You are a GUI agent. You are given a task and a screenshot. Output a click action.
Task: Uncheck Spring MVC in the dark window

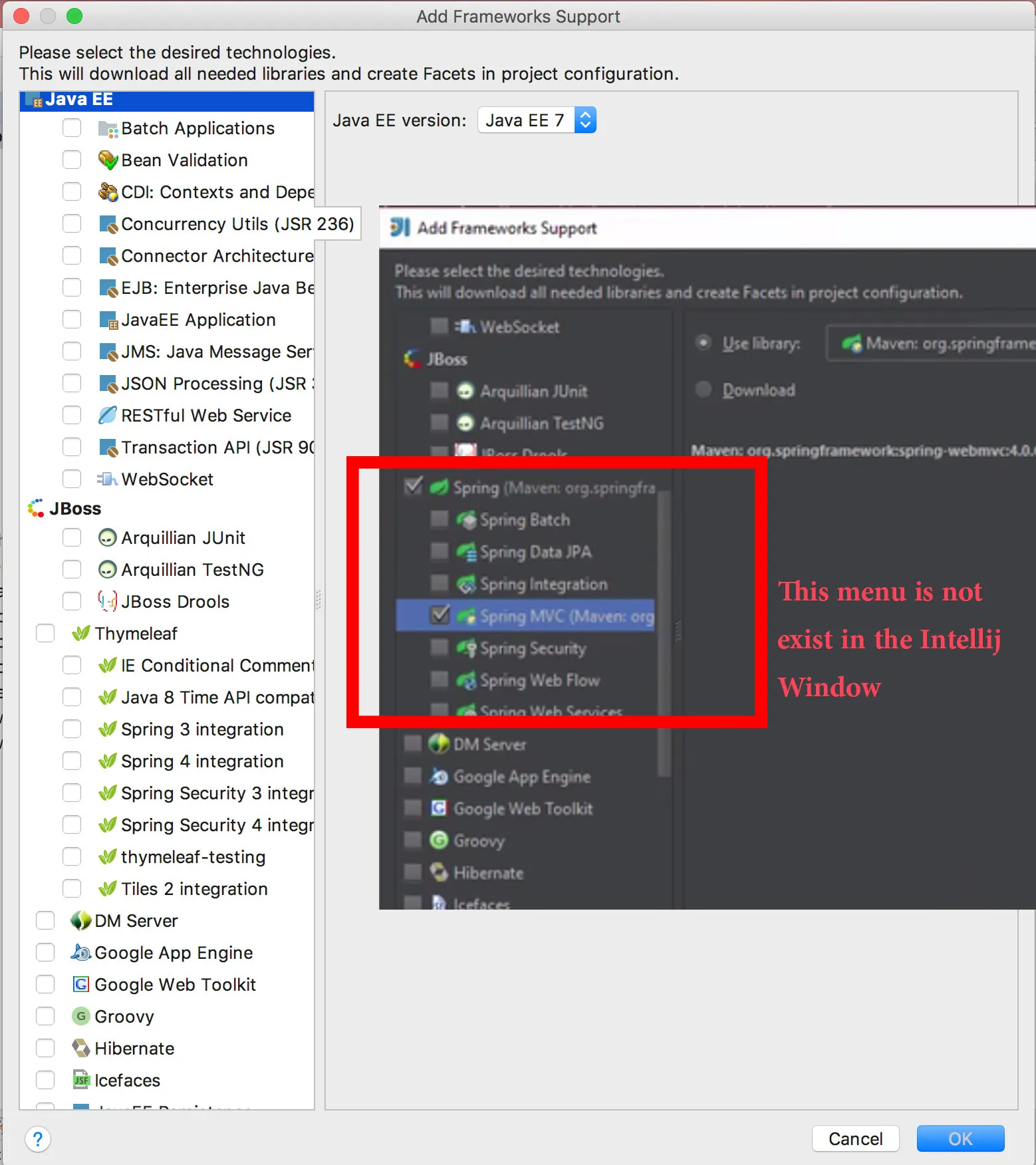(x=440, y=616)
